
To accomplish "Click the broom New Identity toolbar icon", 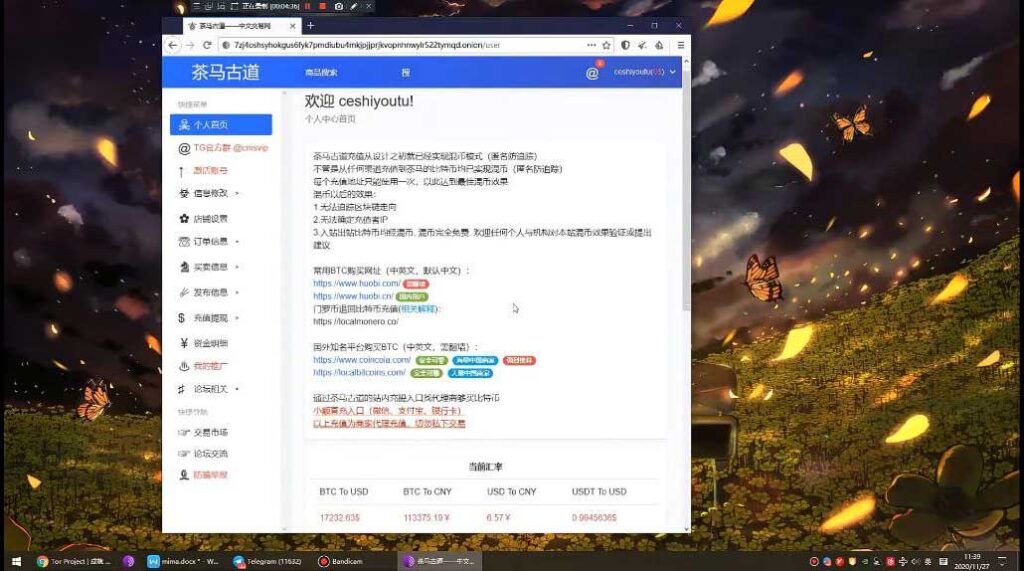I will (x=642, y=45).
